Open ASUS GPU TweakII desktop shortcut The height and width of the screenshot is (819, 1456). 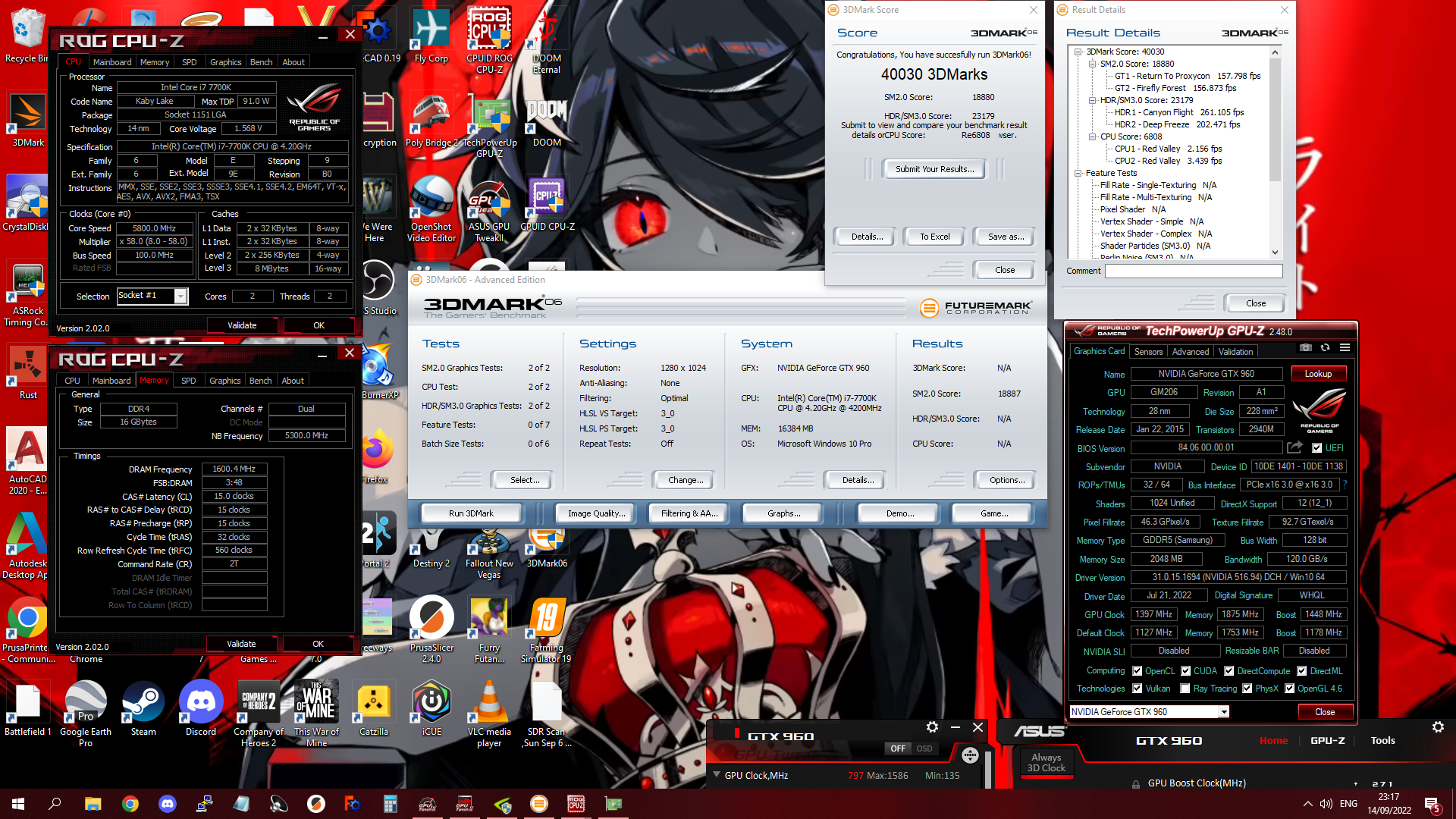pyautogui.click(x=489, y=209)
